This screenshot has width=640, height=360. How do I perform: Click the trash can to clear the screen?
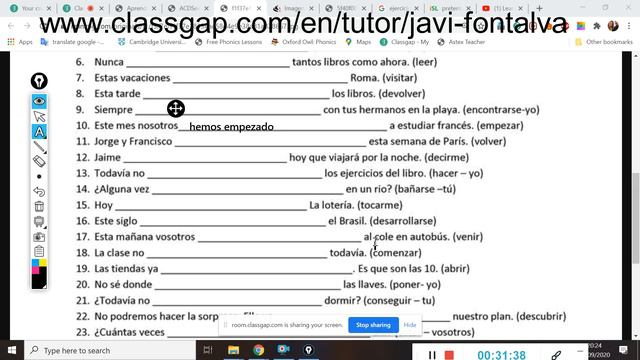[x=39, y=207]
